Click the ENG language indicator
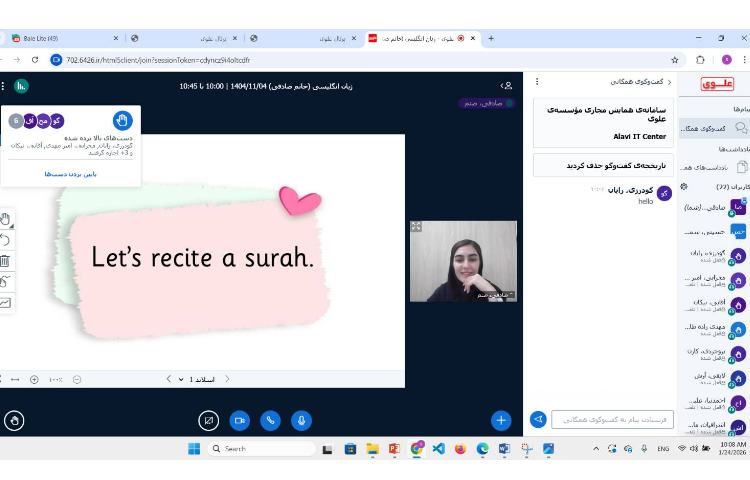Screen dimensions: 750x480 click(x=663, y=449)
